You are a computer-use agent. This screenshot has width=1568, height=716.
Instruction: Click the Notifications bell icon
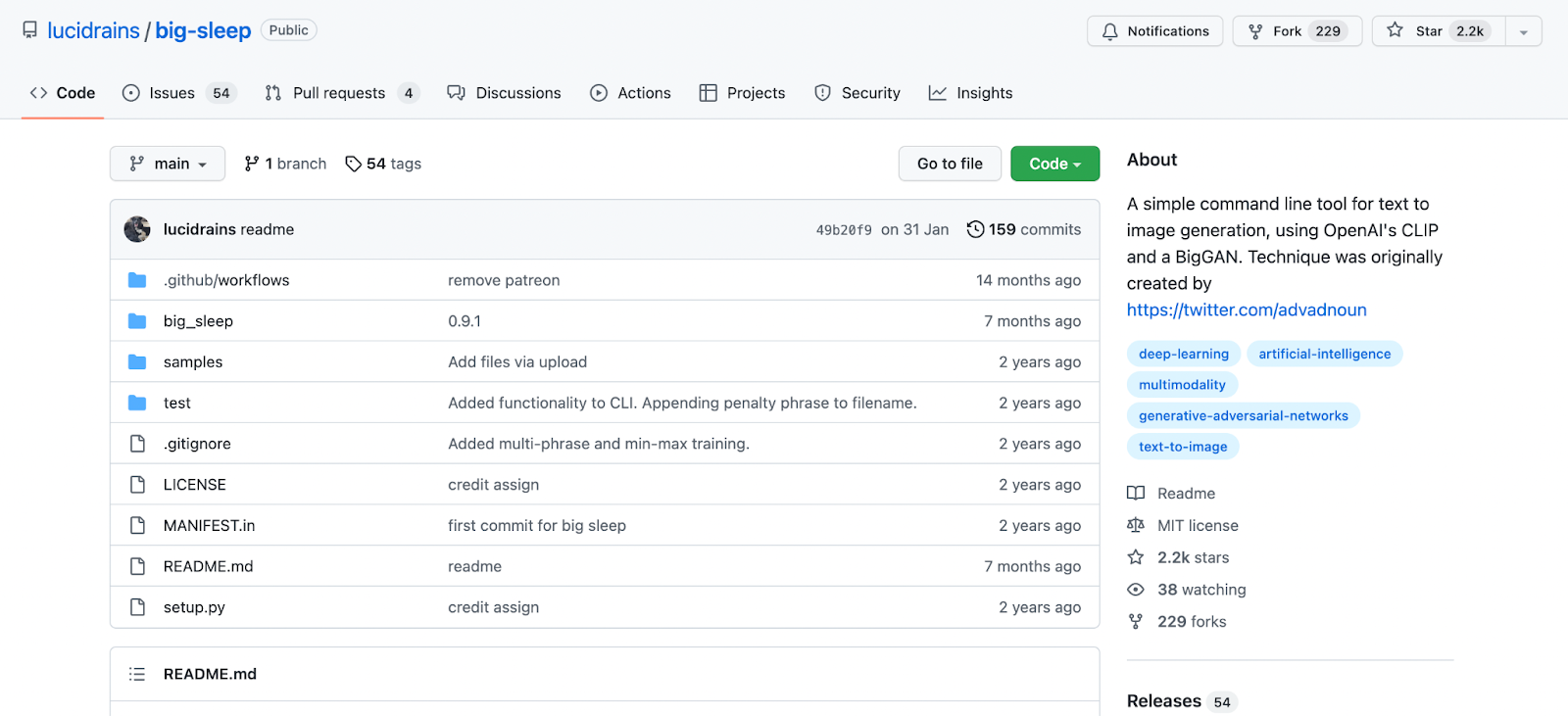1109,31
